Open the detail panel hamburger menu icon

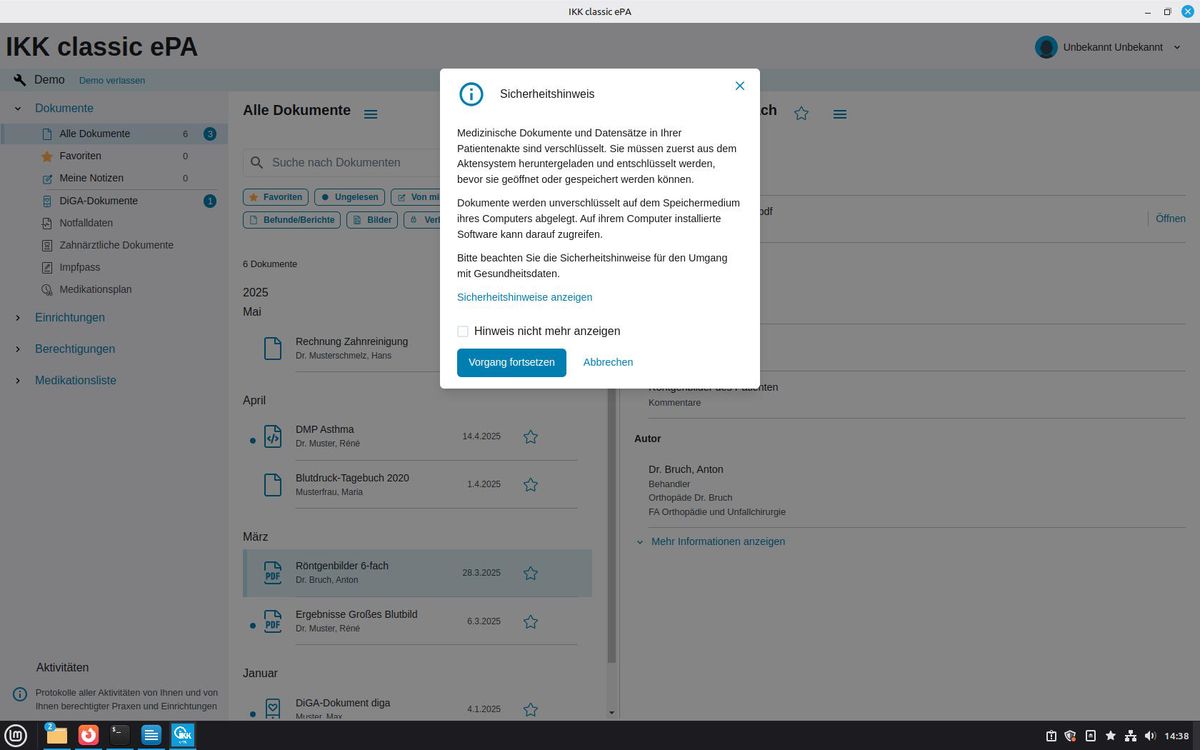tap(840, 114)
